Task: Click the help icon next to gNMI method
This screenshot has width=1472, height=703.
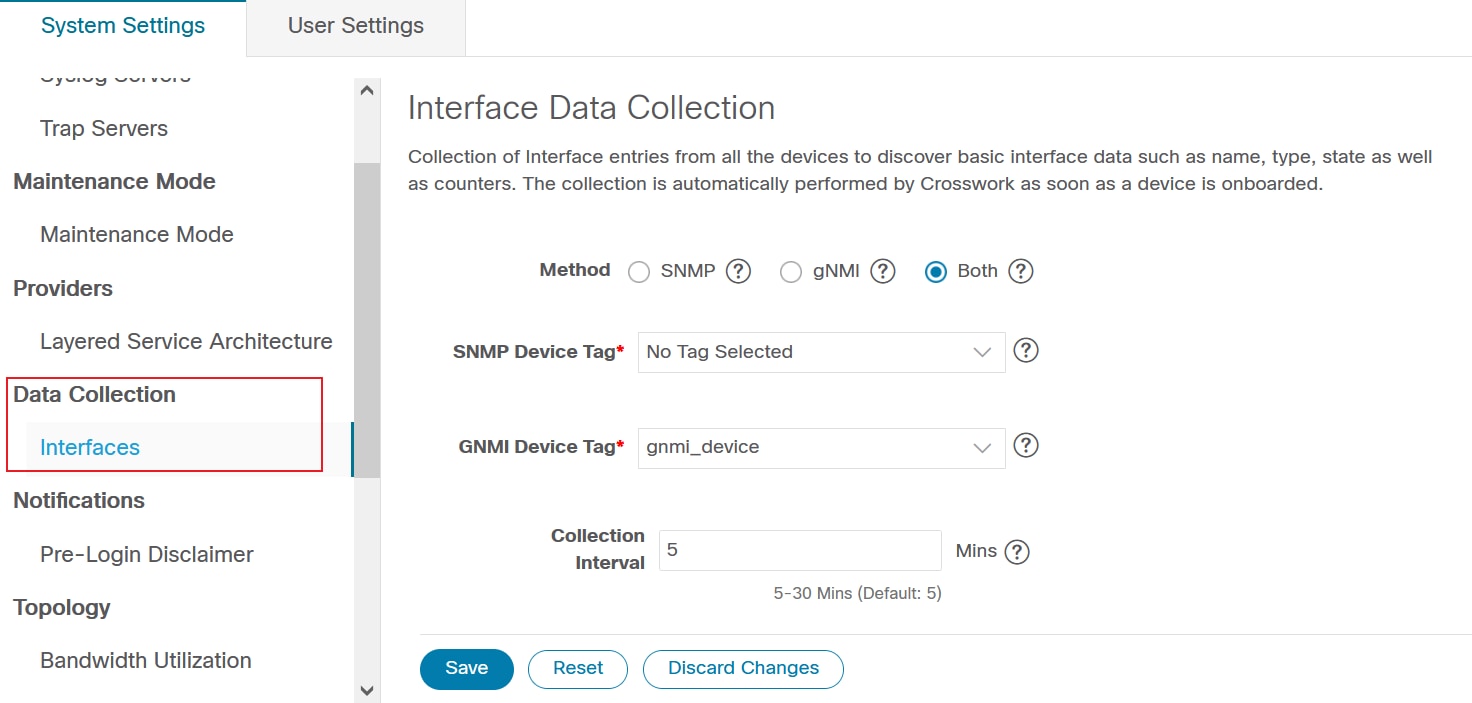Action: click(882, 271)
